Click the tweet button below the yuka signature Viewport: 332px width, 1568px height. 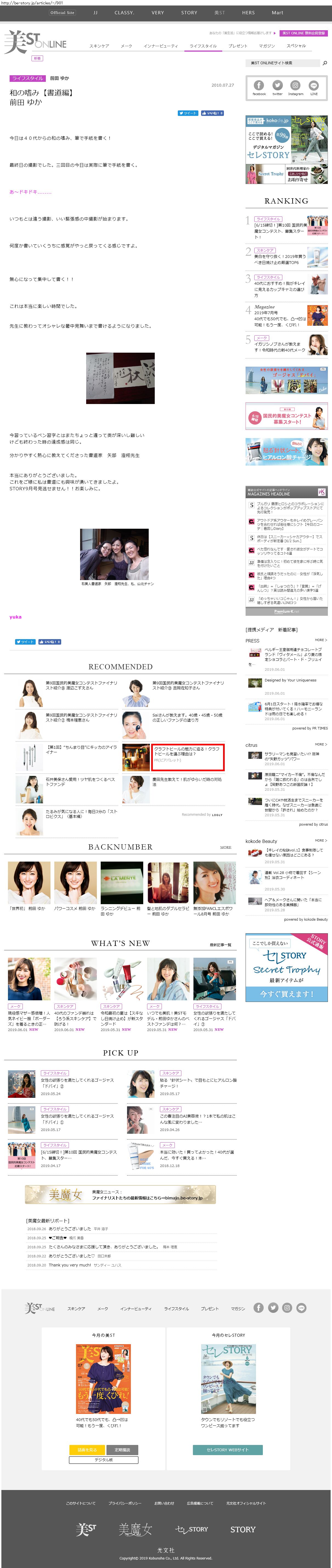(25, 642)
